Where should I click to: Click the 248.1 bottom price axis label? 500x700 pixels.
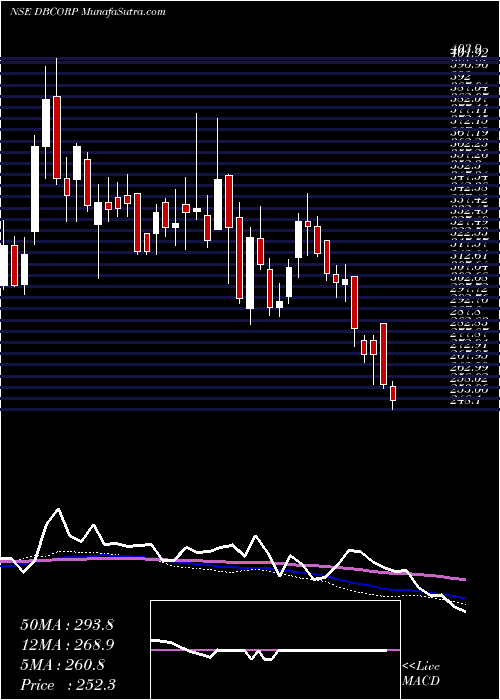[x=465, y=401]
